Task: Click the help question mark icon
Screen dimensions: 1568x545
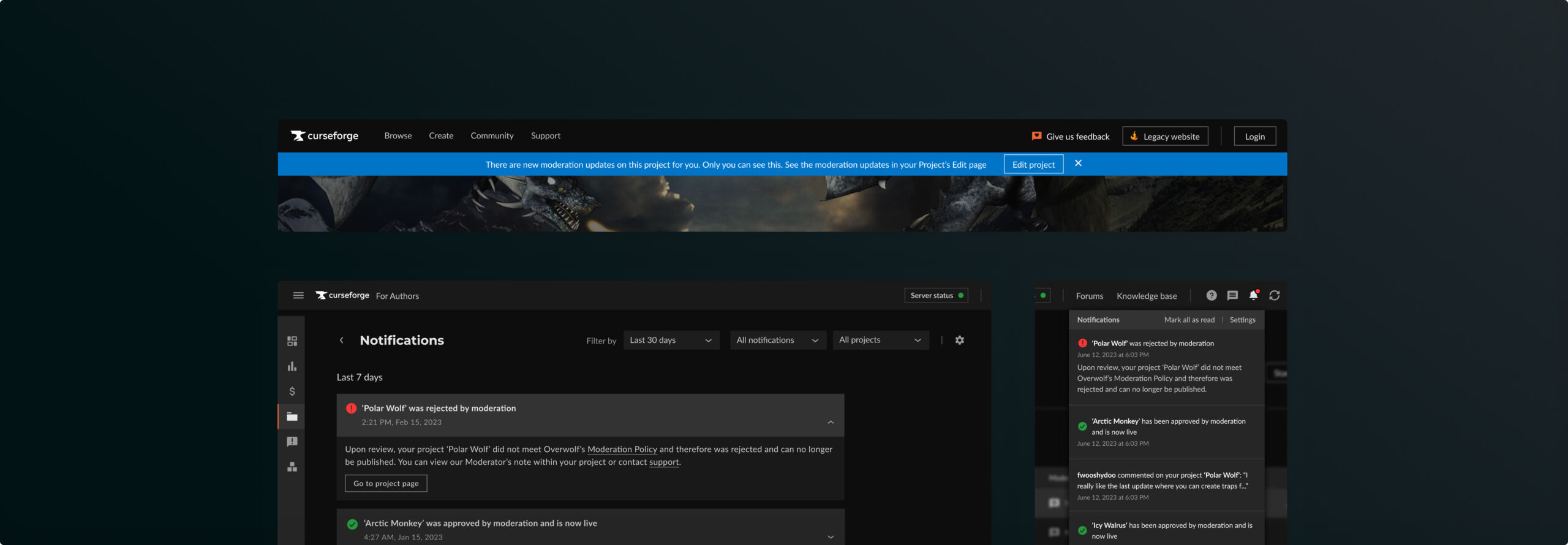Action: pyautogui.click(x=1212, y=295)
